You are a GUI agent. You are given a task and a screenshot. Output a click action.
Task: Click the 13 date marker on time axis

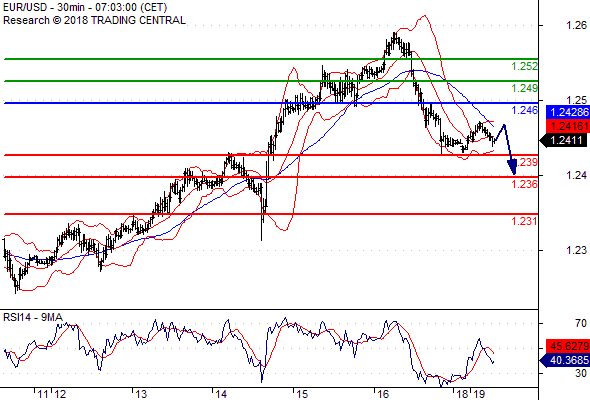[141, 394]
